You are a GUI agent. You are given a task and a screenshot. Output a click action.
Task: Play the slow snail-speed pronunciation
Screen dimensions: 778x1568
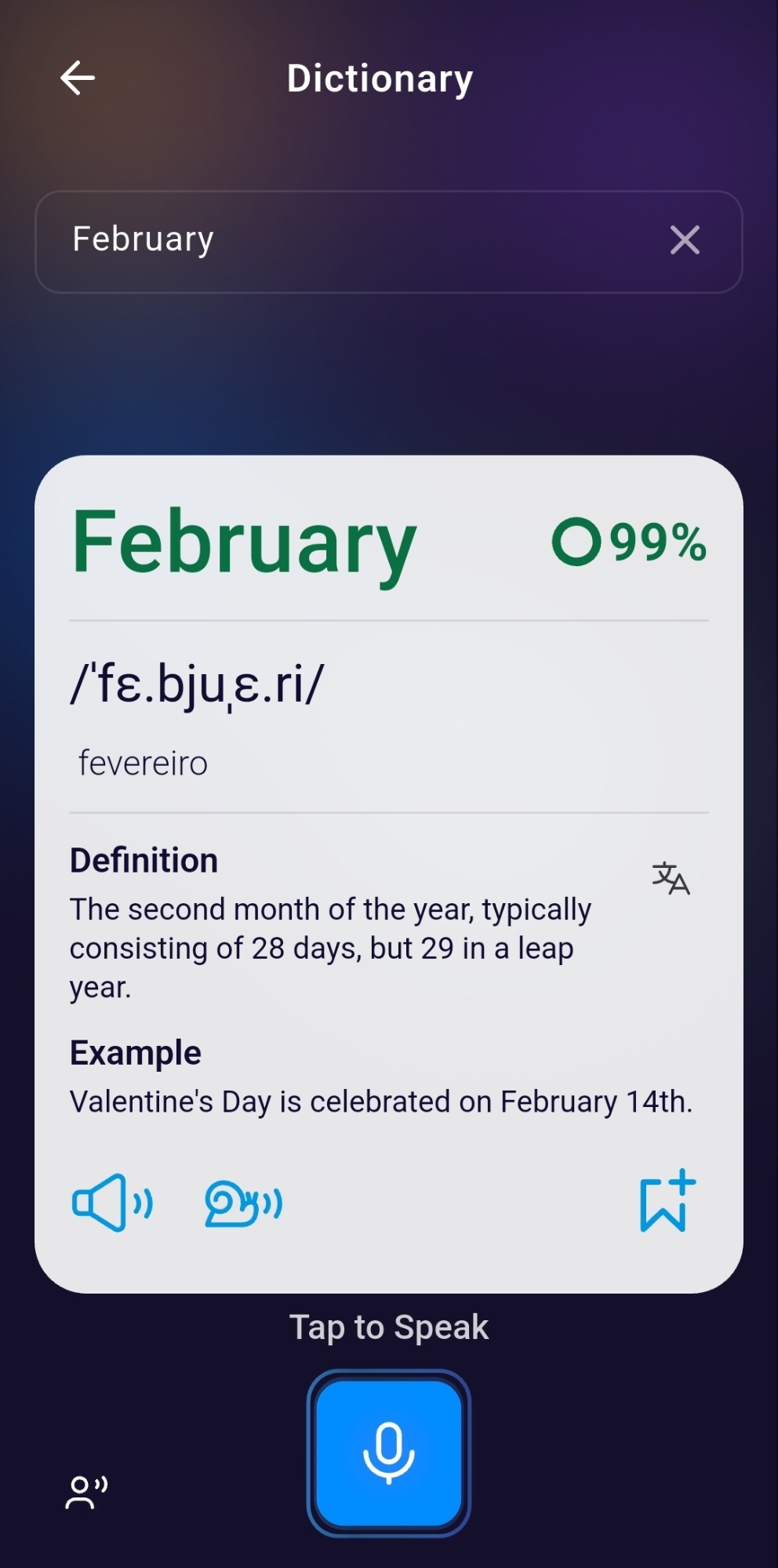tap(243, 1203)
